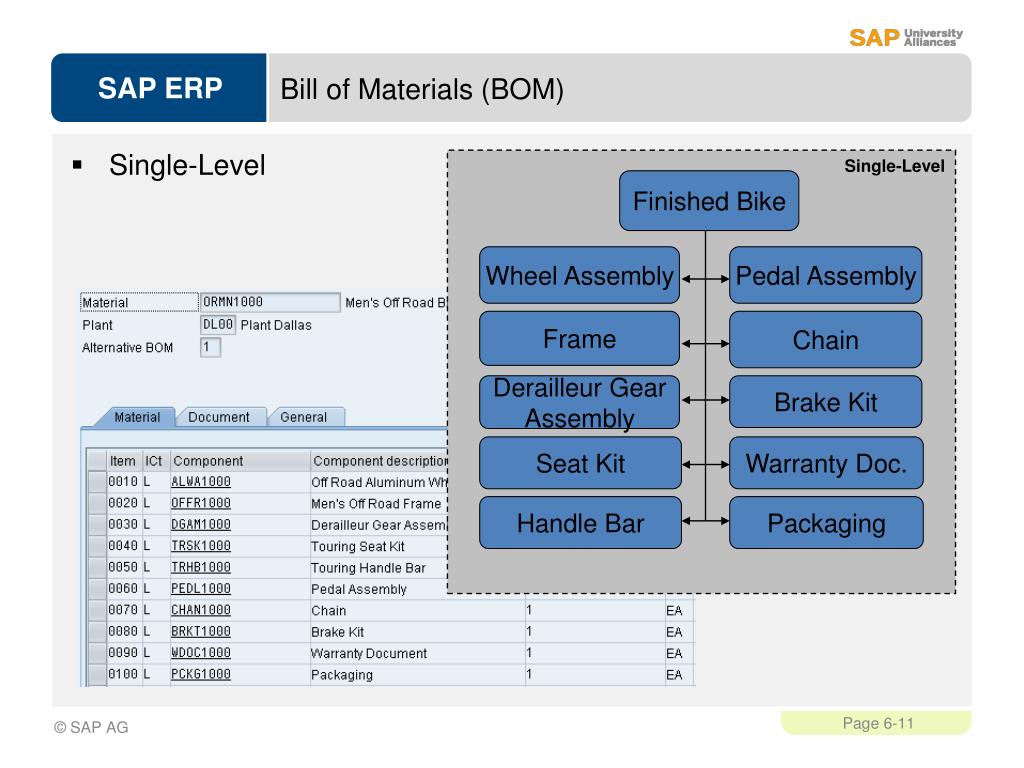1024x768 pixels.
Task: Select the Finished Bike box
Action: 709,201
